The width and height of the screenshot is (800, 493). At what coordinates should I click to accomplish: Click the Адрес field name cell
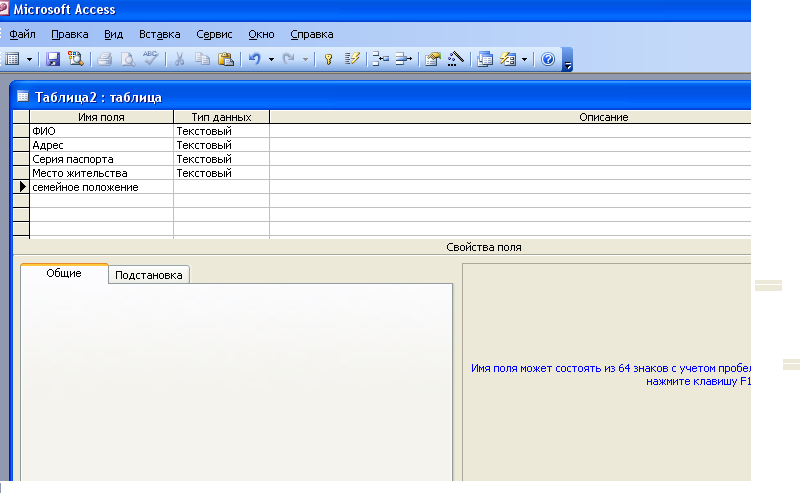102,145
